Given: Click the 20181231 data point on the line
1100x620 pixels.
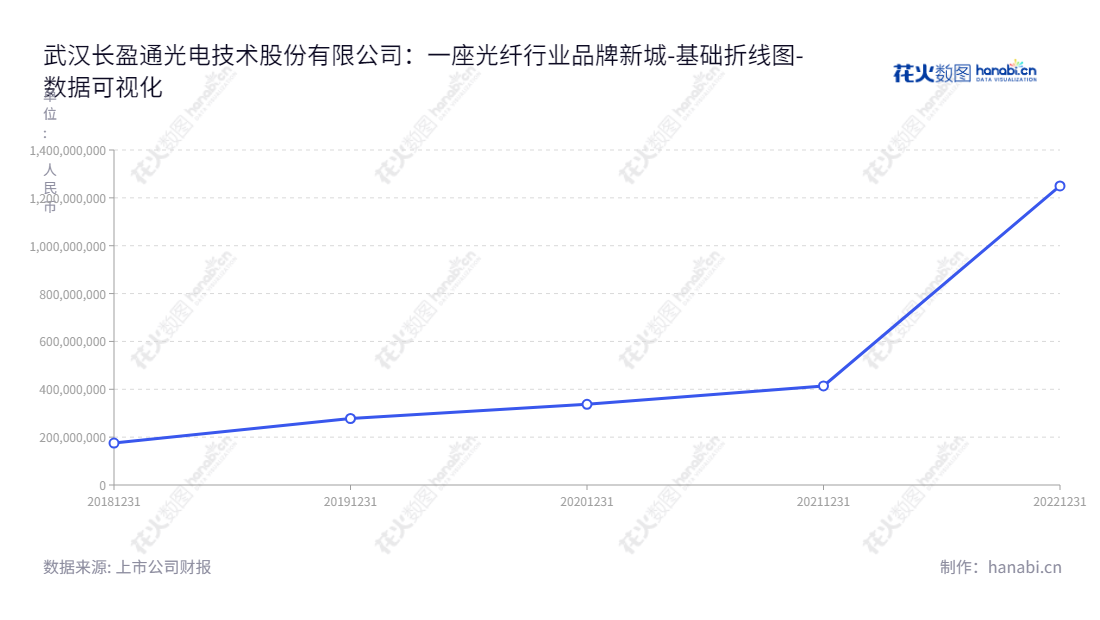Looking at the screenshot, I should [114, 443].
